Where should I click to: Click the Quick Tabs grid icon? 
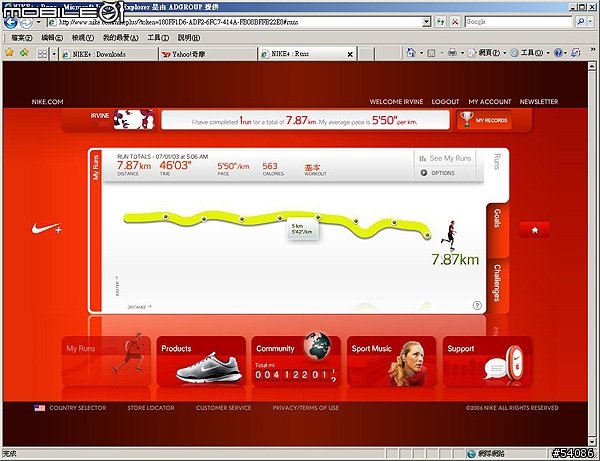click(x=42, y=54)
